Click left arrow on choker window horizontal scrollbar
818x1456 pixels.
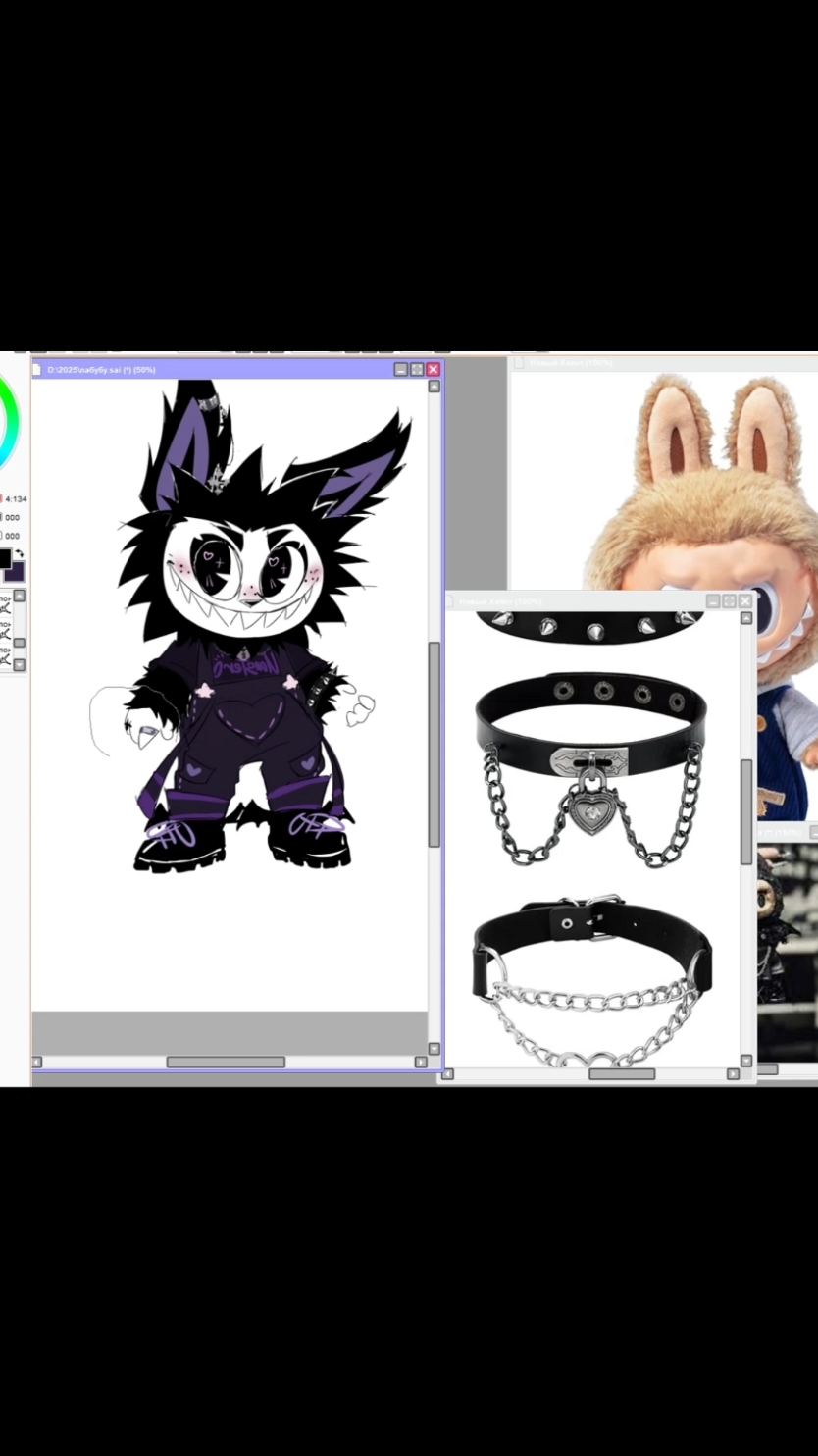click(448, 1074)
